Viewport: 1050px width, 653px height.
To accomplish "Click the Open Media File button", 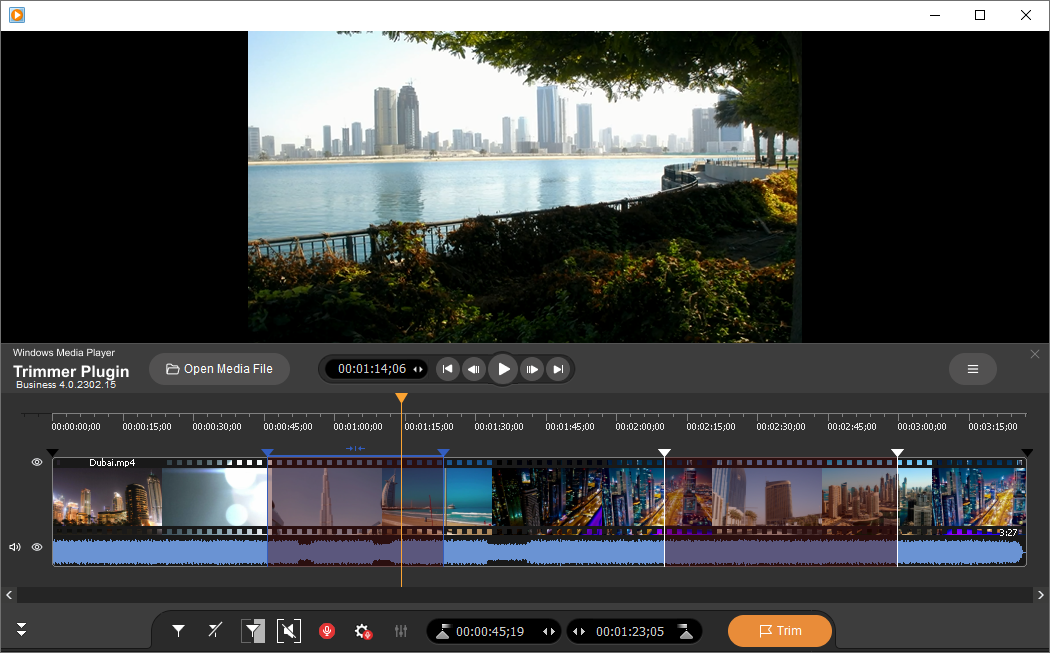I will [219, 368].
